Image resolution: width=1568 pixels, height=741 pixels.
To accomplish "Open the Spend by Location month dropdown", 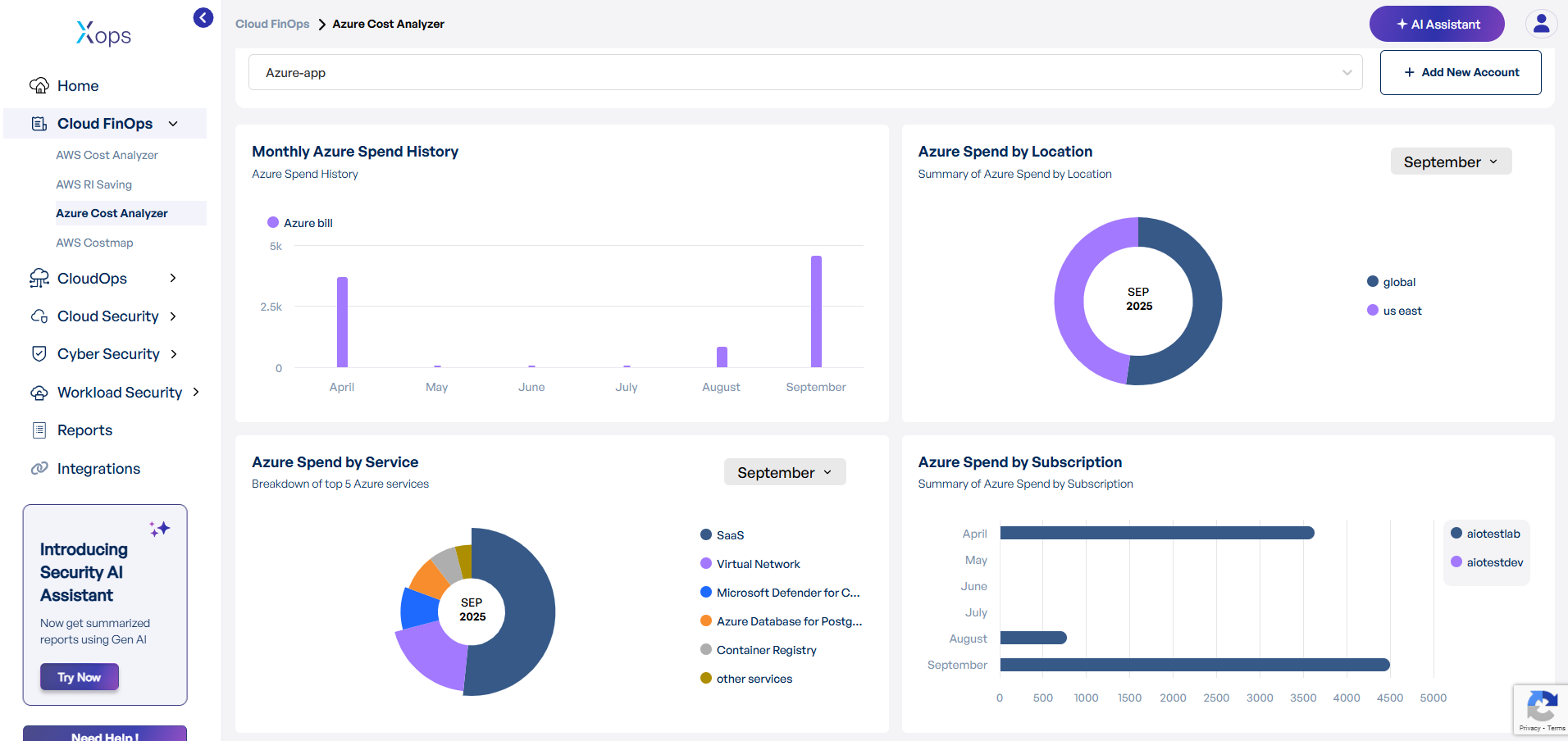I will [1450, 162].
